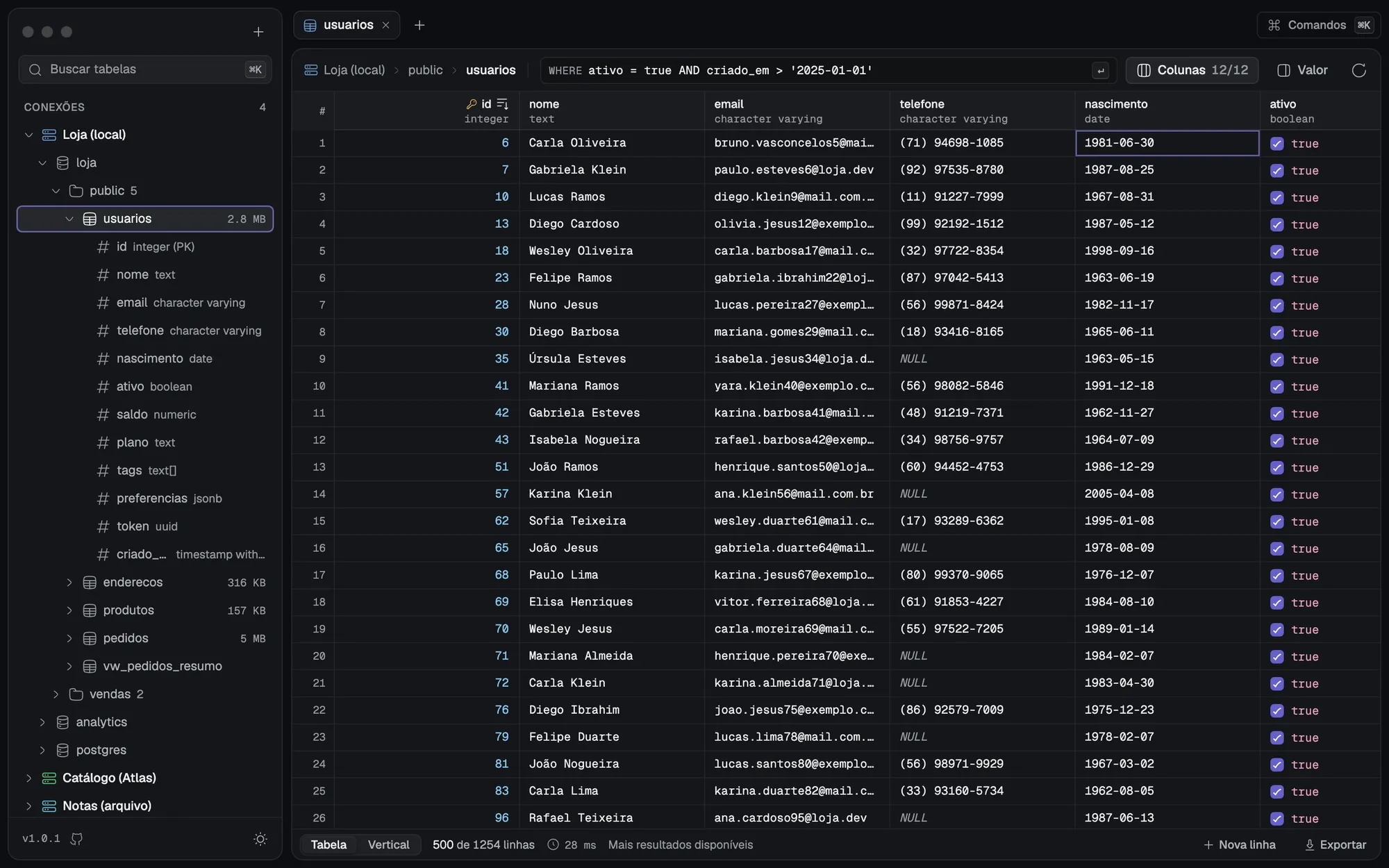This screenshot has width=1389, height=868.
Task: Select the nascimento cell 1981-06-30
Action: pyautogui.click(x=1167, y=143)
